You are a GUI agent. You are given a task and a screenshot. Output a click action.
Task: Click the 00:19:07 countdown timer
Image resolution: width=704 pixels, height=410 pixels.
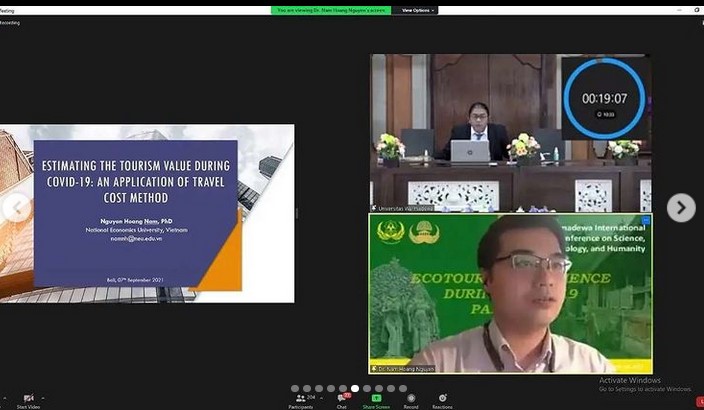pyautogui.click(x=604, y=98)
